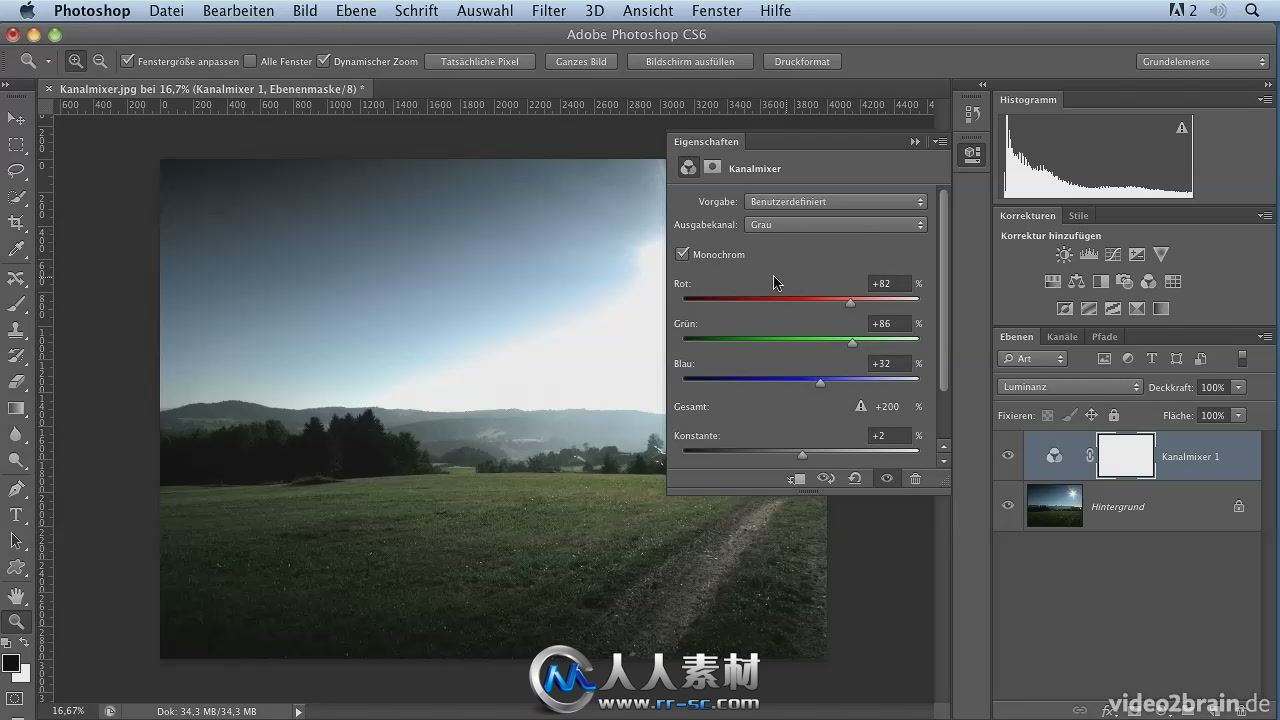Open the Vorgabe preset dropdown
Screen dimensions: 1280x720
tap(836, 202)
